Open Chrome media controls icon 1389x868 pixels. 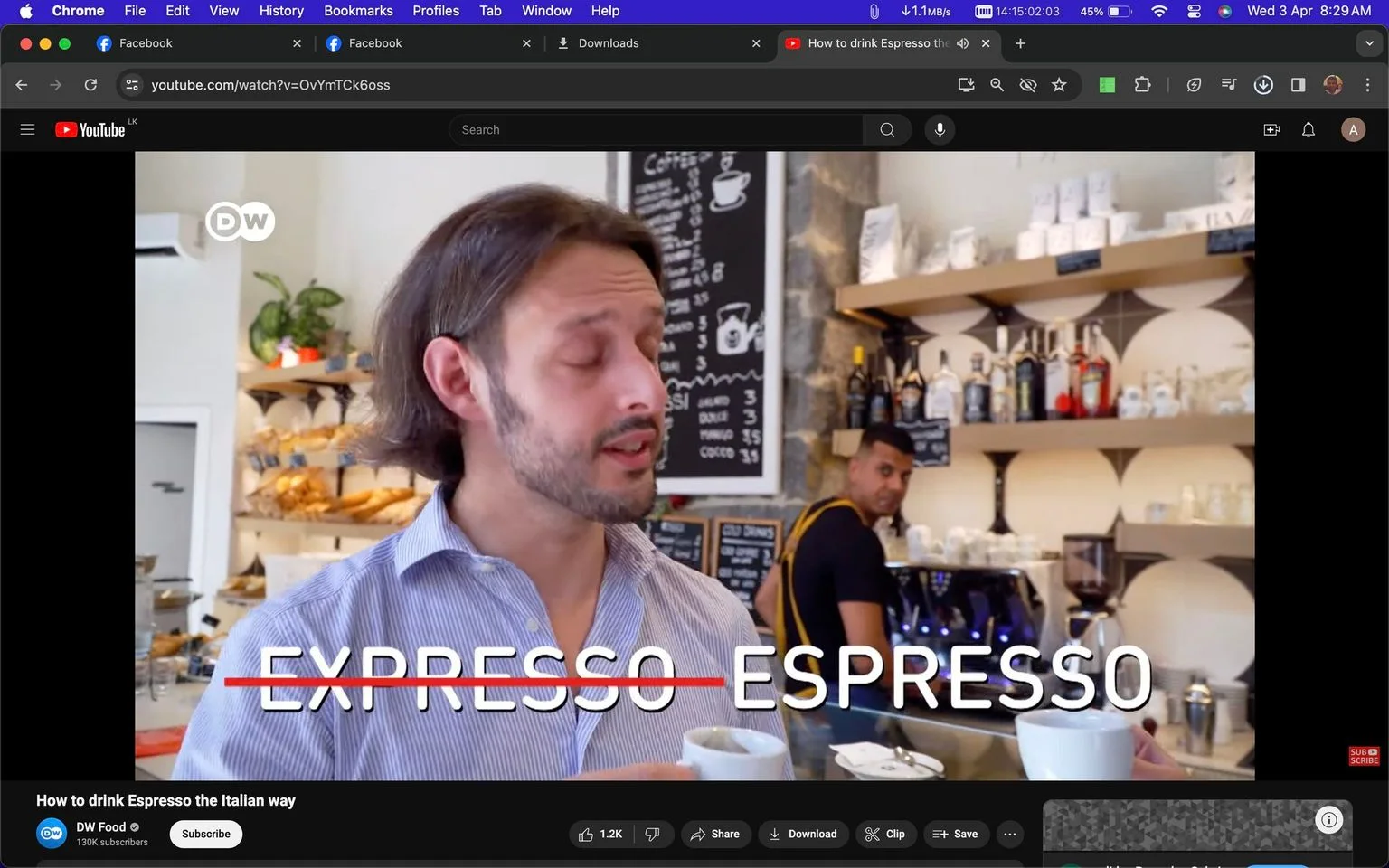[x=1228, y=85]
